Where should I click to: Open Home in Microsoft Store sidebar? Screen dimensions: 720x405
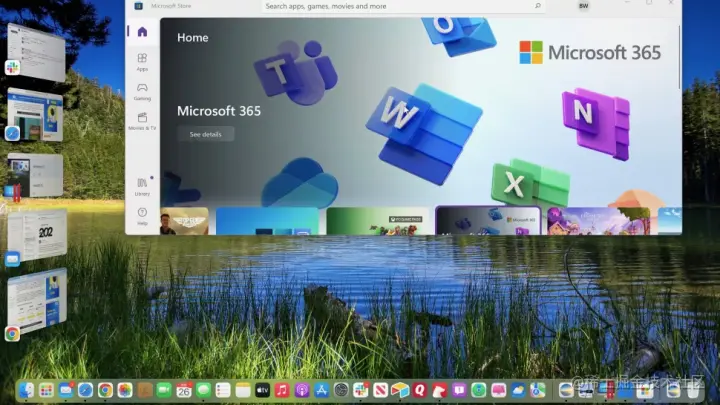(142, 32)
